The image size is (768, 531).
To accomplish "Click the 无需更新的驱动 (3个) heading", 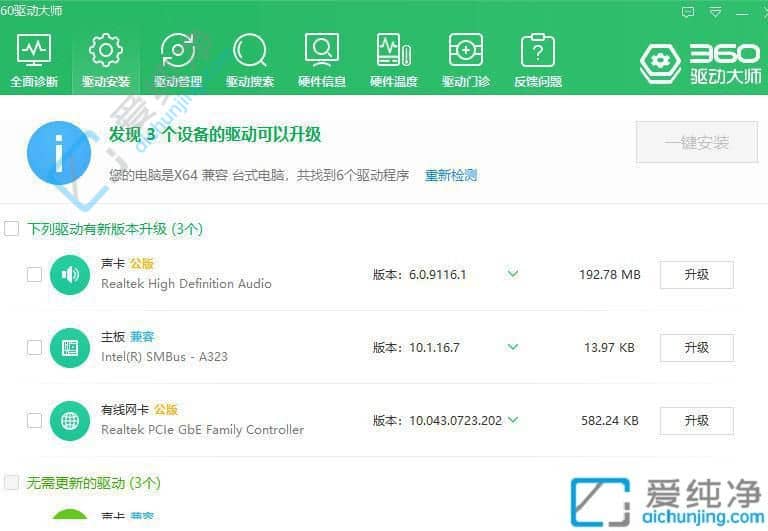I will (93, 483).
